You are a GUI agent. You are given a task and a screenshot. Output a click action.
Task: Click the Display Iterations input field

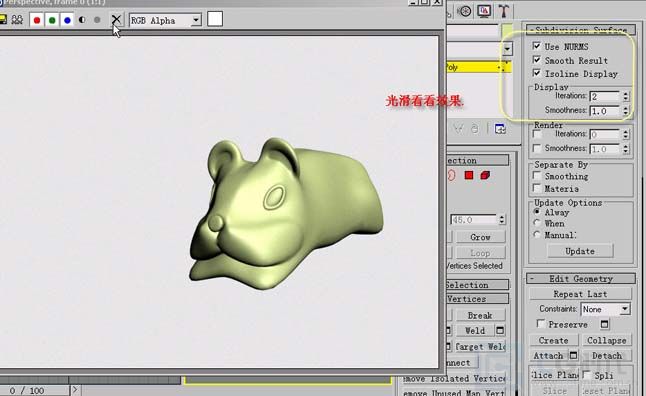pos(605,96)
